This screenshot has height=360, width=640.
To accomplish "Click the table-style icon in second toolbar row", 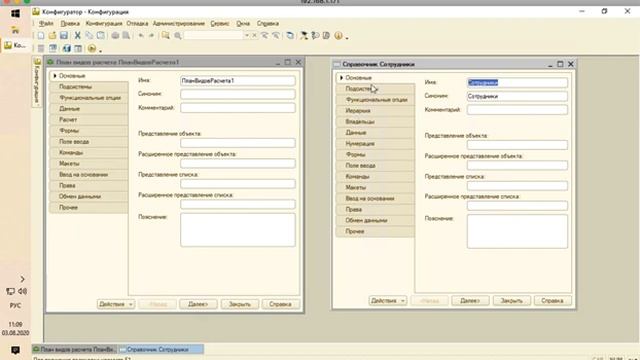I will click(x=78, y=49).
